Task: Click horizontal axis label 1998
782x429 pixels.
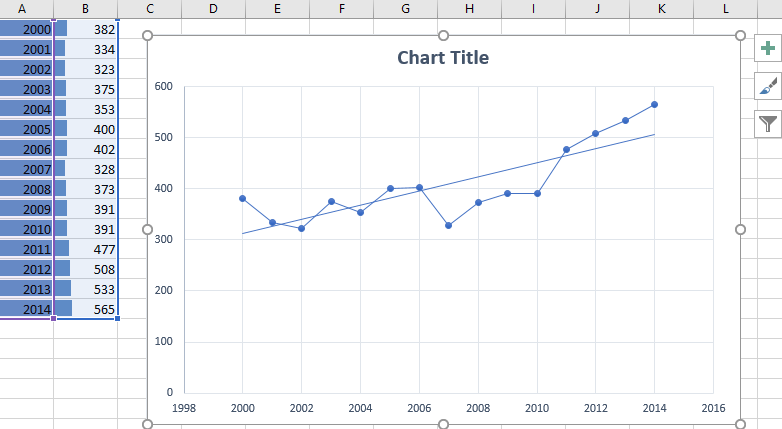Action: coord(184,408)
